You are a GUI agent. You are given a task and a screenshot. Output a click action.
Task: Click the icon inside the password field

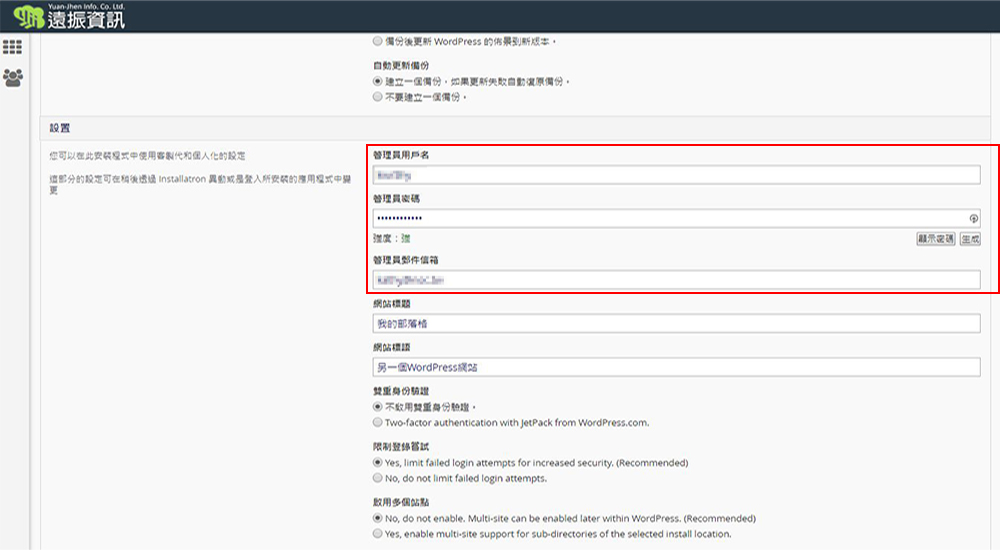click(973, 219)
